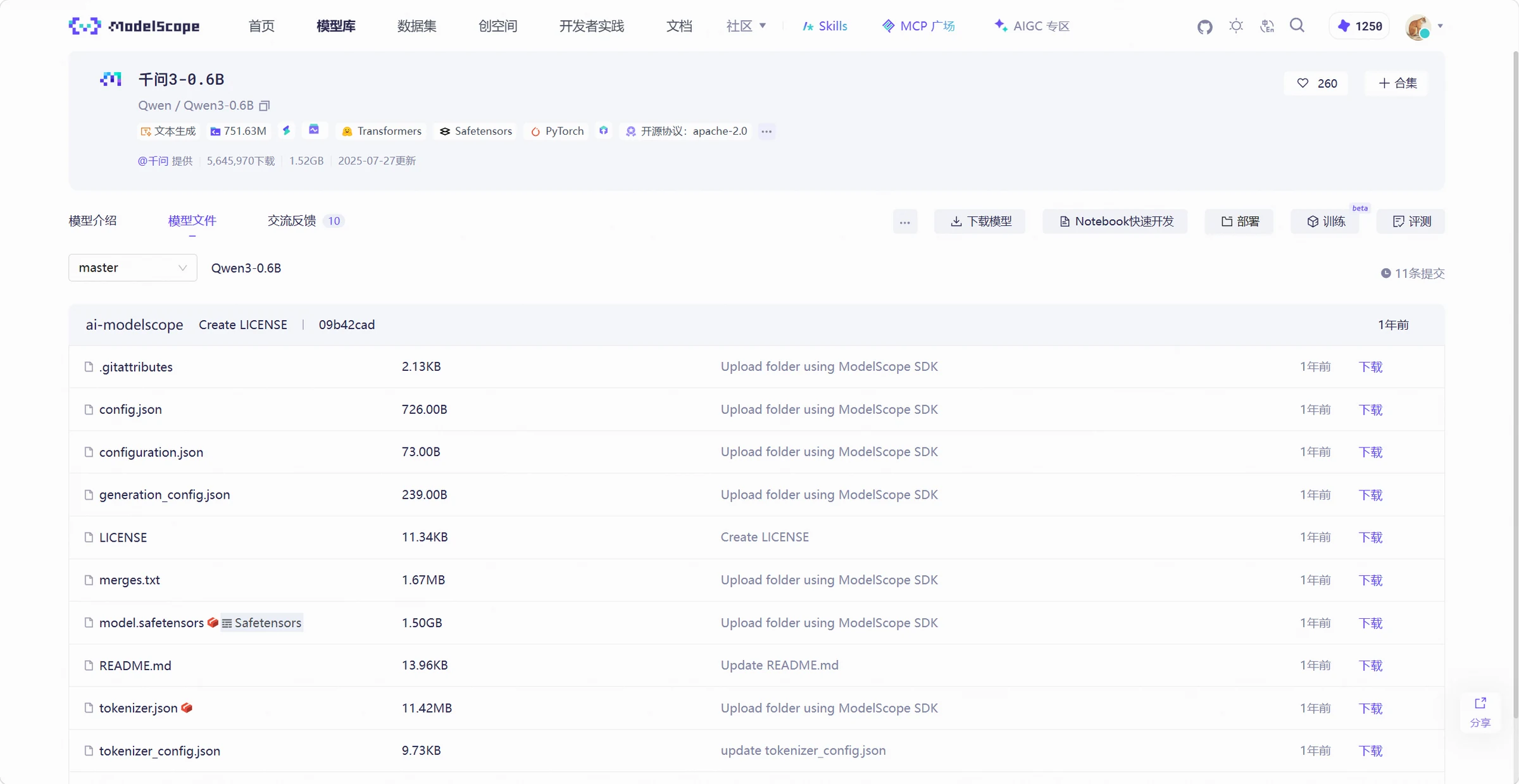Open the GitHub icon link

click(1204, 27)
